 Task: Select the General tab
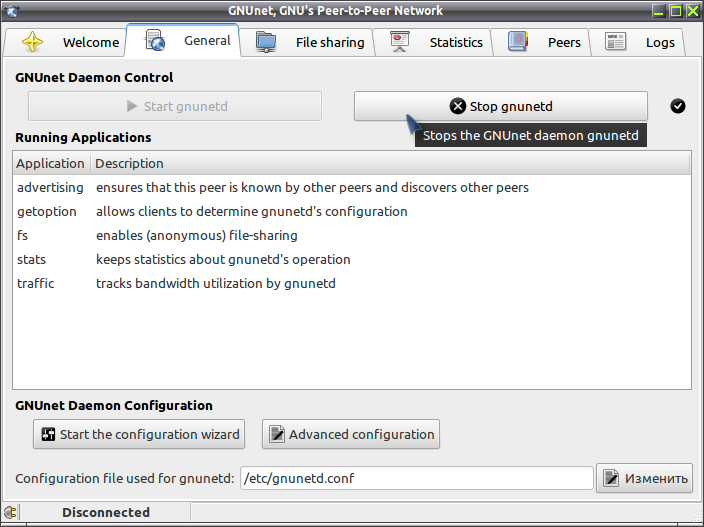tap(183, 40)
